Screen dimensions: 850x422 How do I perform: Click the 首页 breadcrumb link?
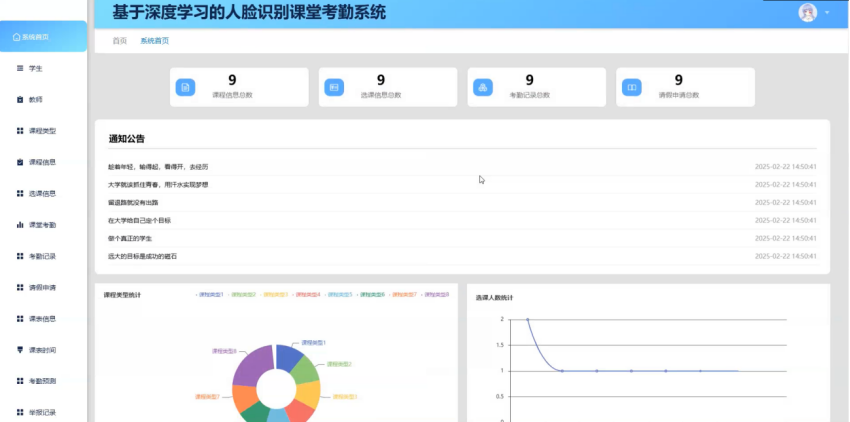120,41
